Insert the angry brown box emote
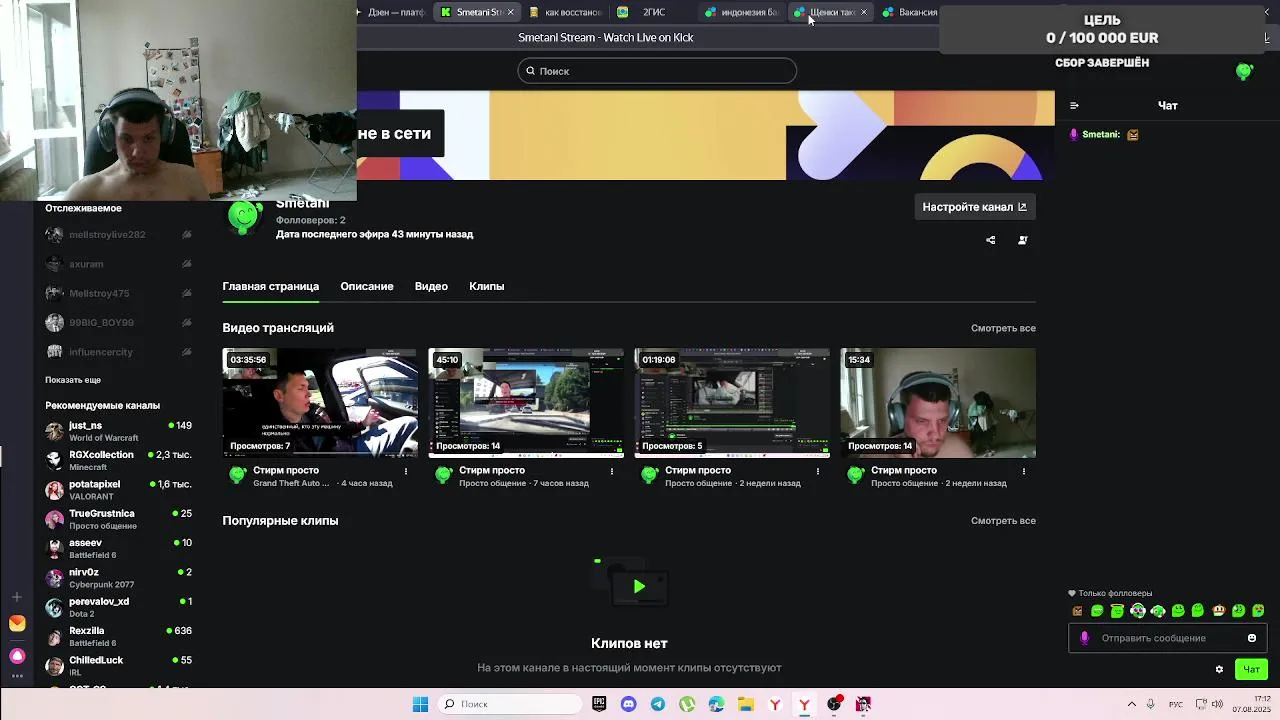1280x720 pixels. 1077,611
